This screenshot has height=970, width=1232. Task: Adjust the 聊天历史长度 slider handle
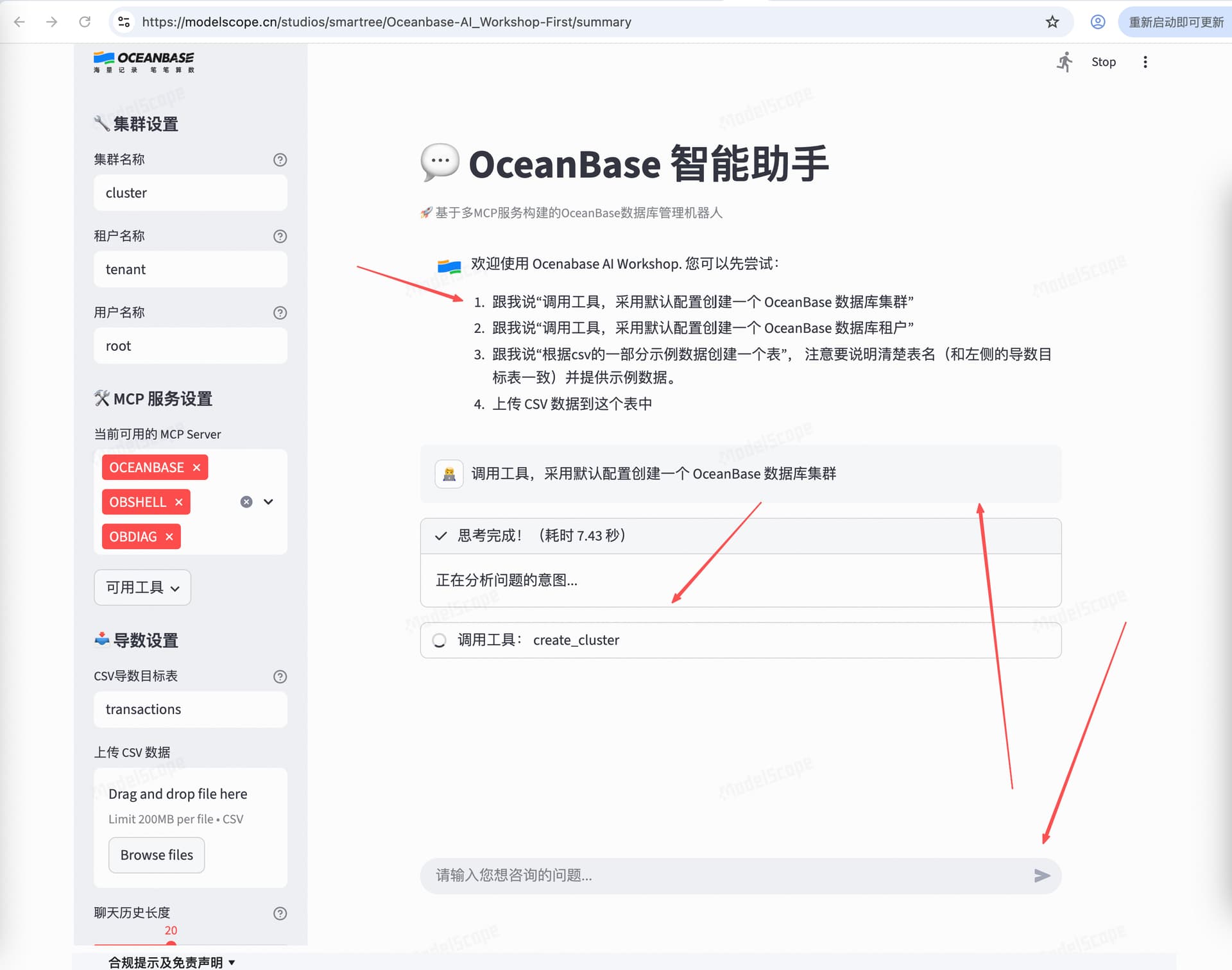(x=171, y=944)
